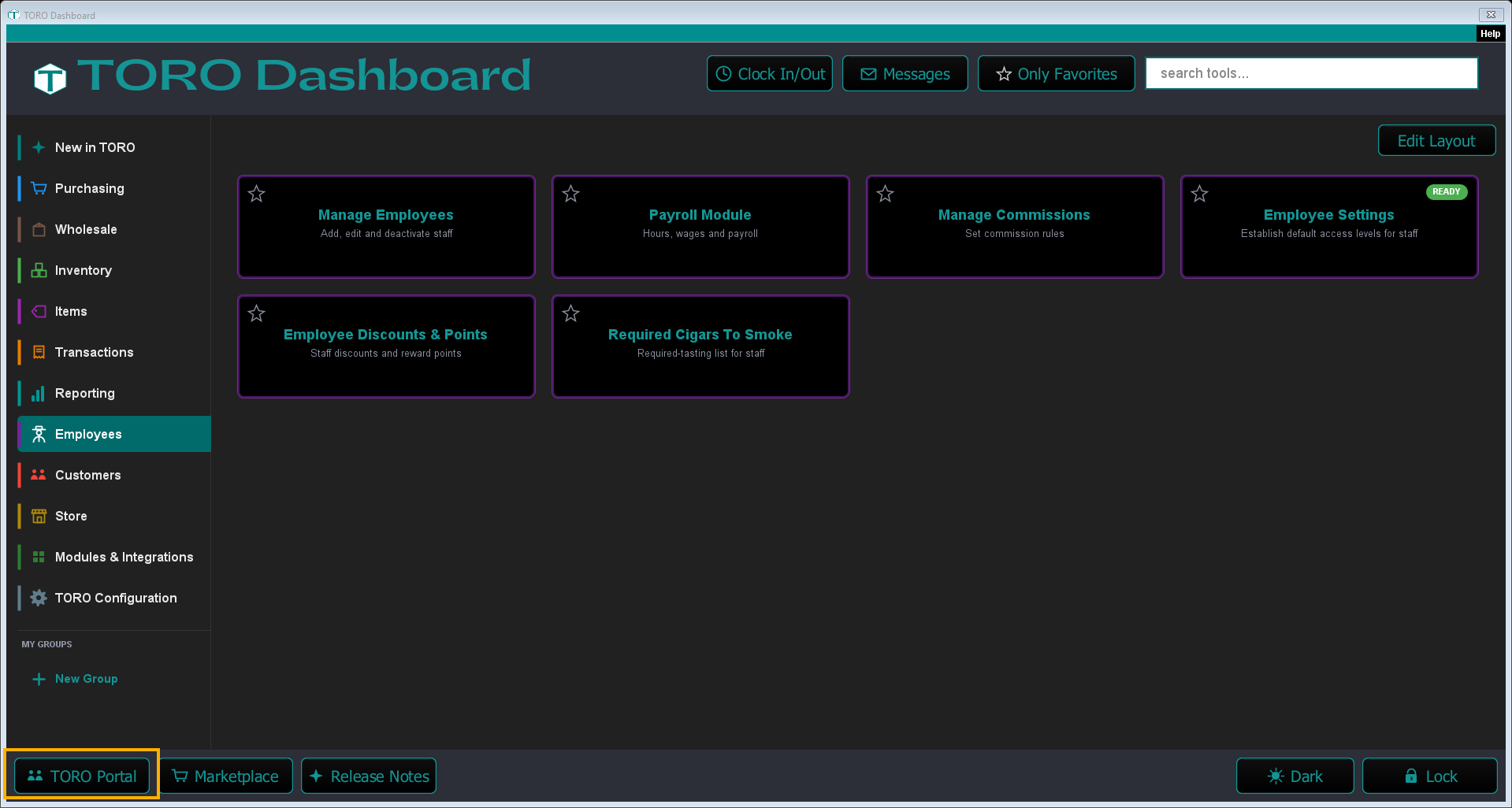
Task: Click the New in TORO sparkle icon
Action: (x=39, y=147)
